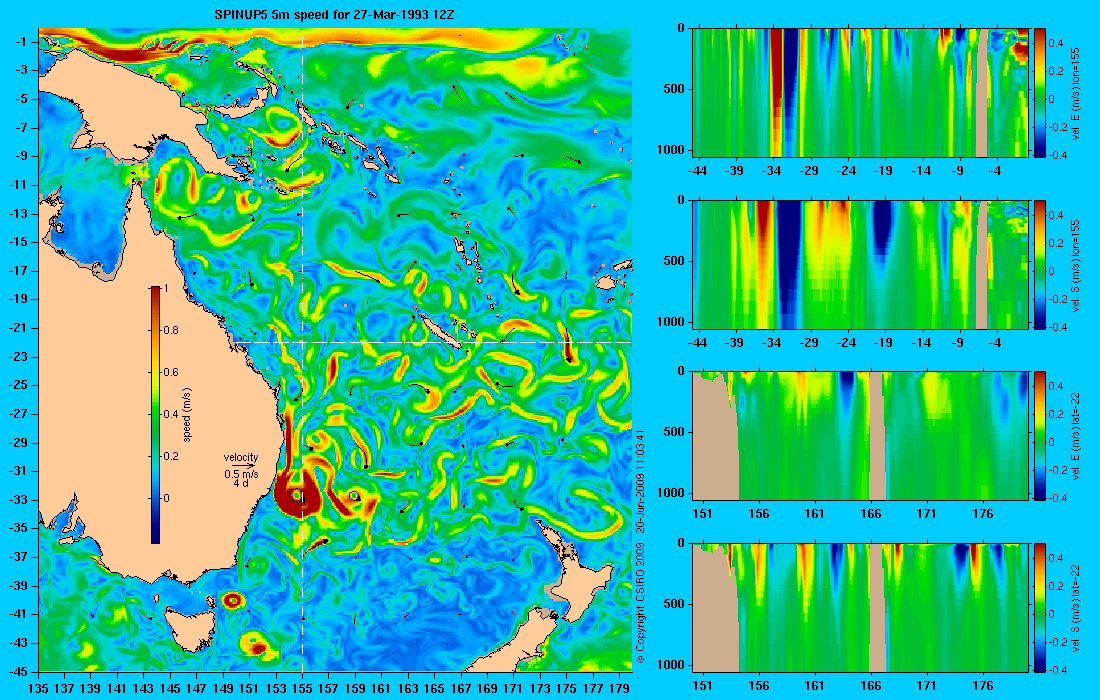Screen dimensions: 1100x700
Task: Click the colorbar of the vel. S lat=-22 panel
Action: (x=1039, y=607)
